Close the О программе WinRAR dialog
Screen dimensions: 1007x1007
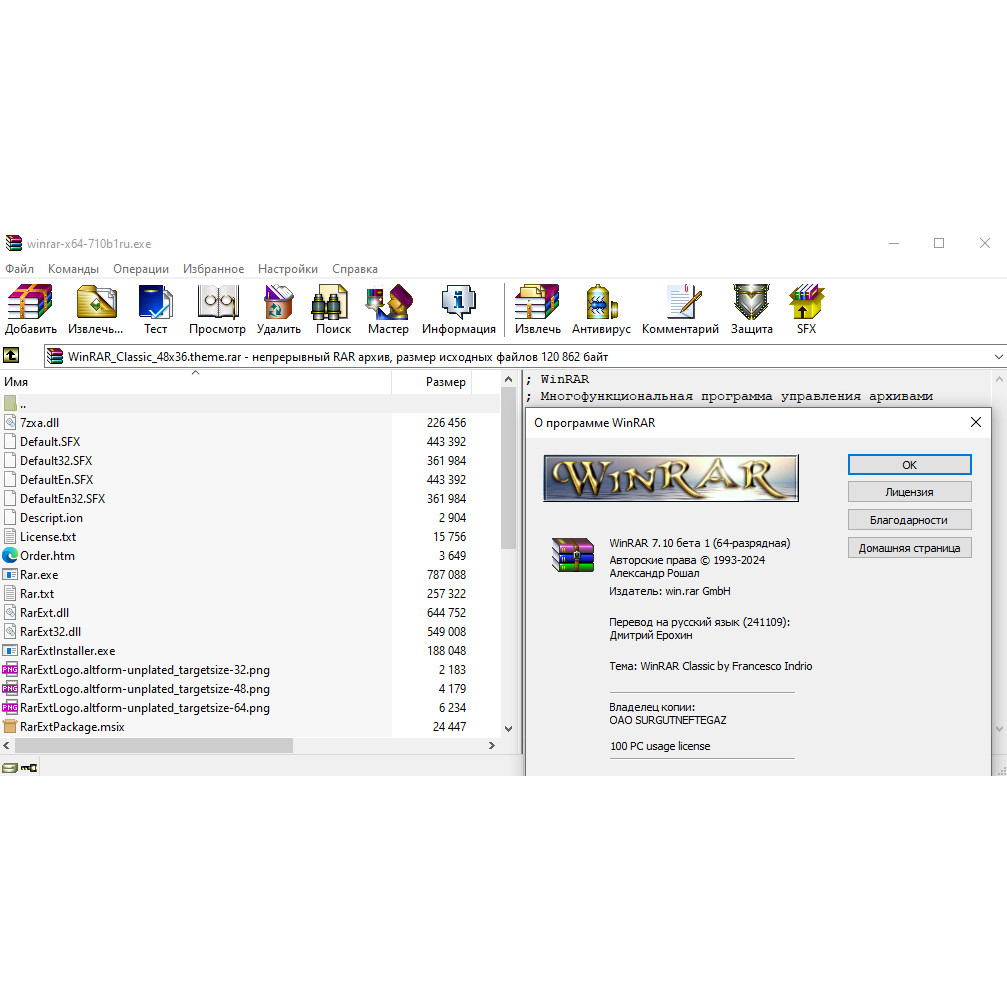pos(976,422)
